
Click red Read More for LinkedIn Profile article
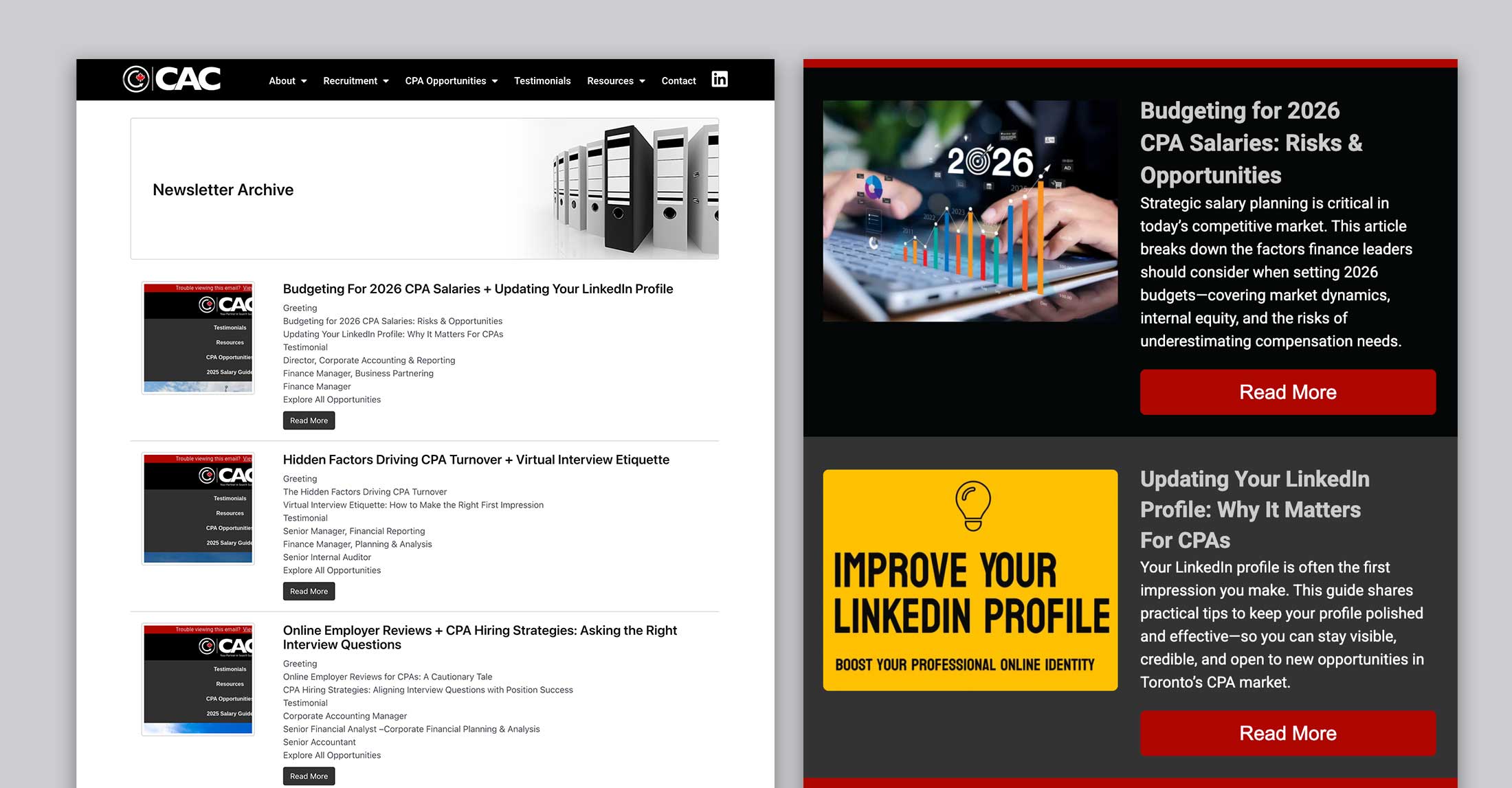[x=1287, y=734]
